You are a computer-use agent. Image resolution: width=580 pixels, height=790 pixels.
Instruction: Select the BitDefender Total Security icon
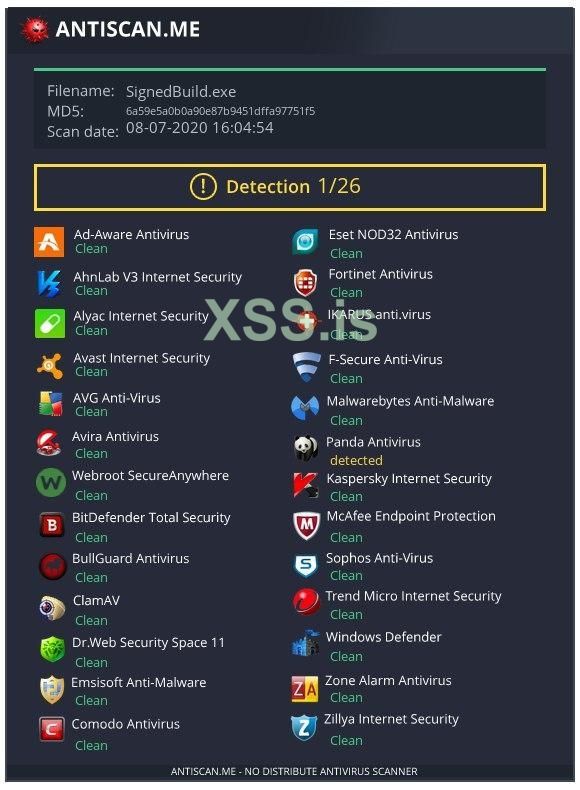(x=52, y=525)
